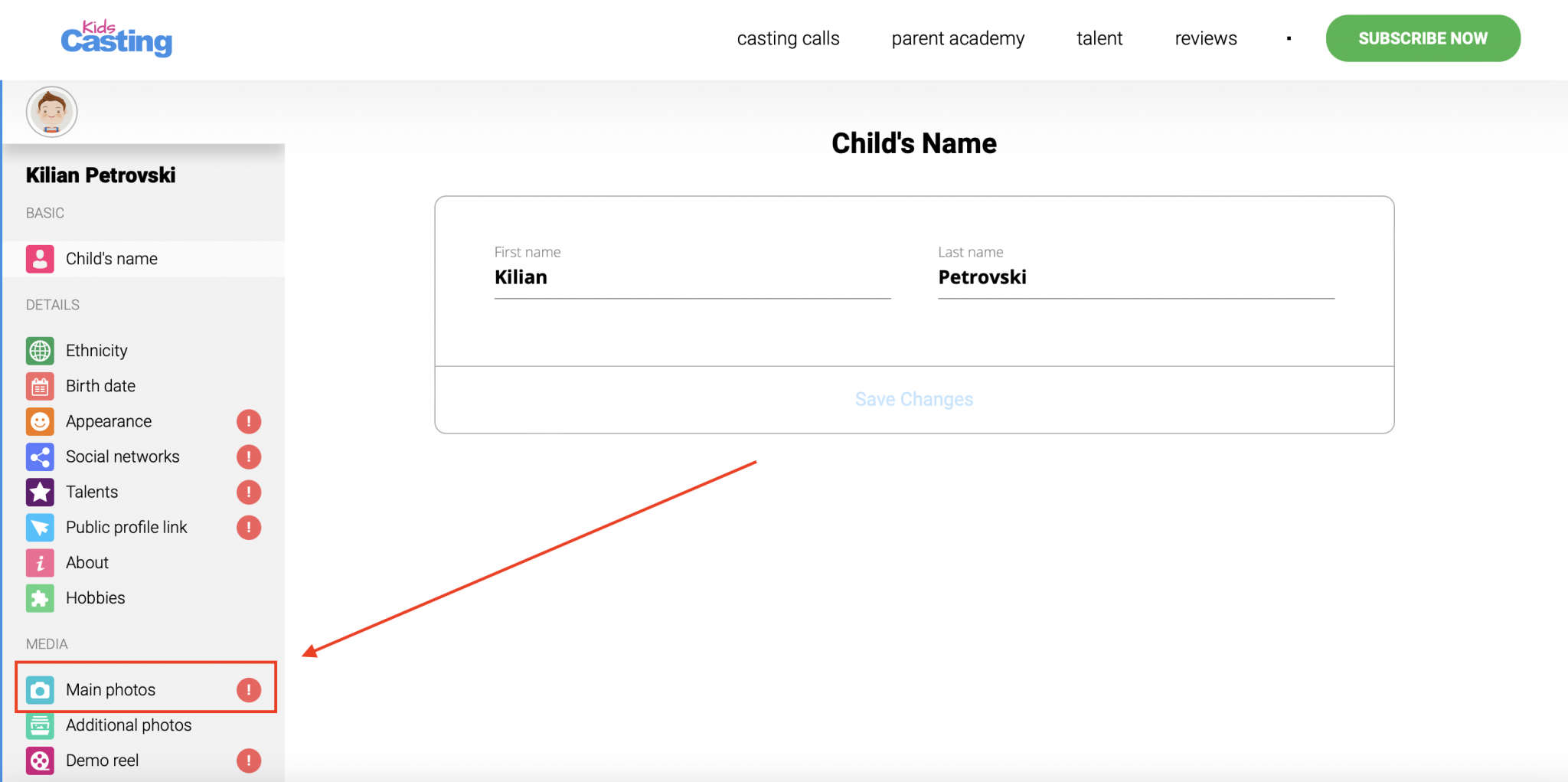Screen dimensions: 1568x782
Task: Click inside the First name field
Action: [689, 277]
